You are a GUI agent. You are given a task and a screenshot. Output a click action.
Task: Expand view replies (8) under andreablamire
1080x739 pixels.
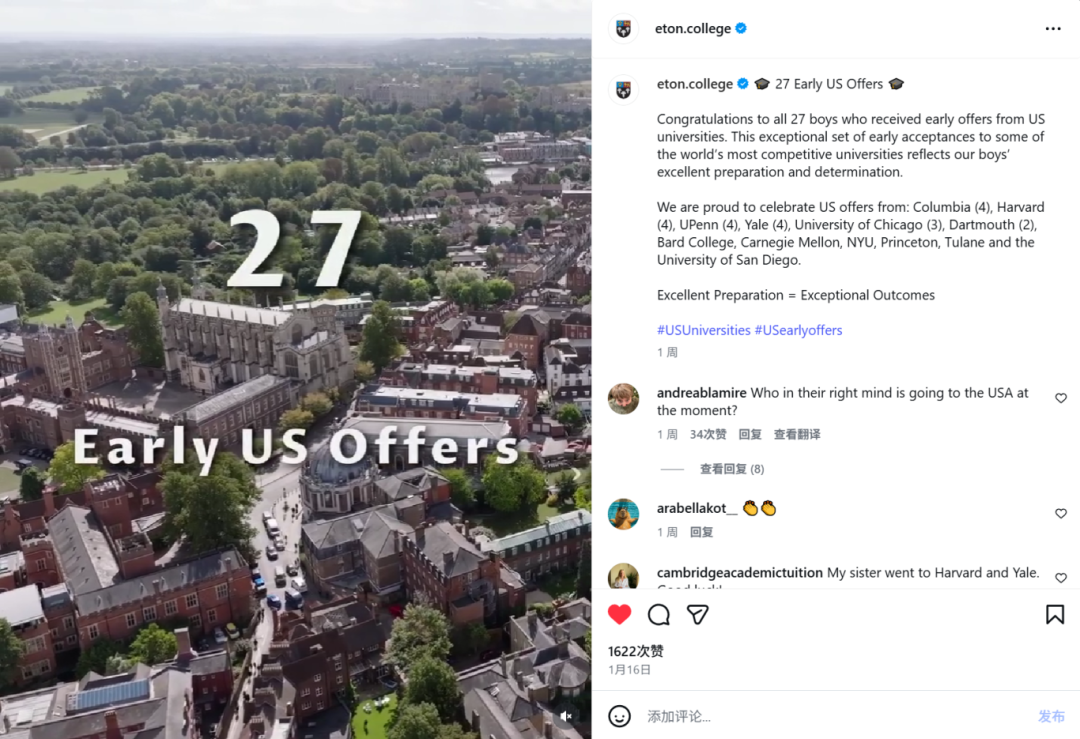[x=732, y=469]
